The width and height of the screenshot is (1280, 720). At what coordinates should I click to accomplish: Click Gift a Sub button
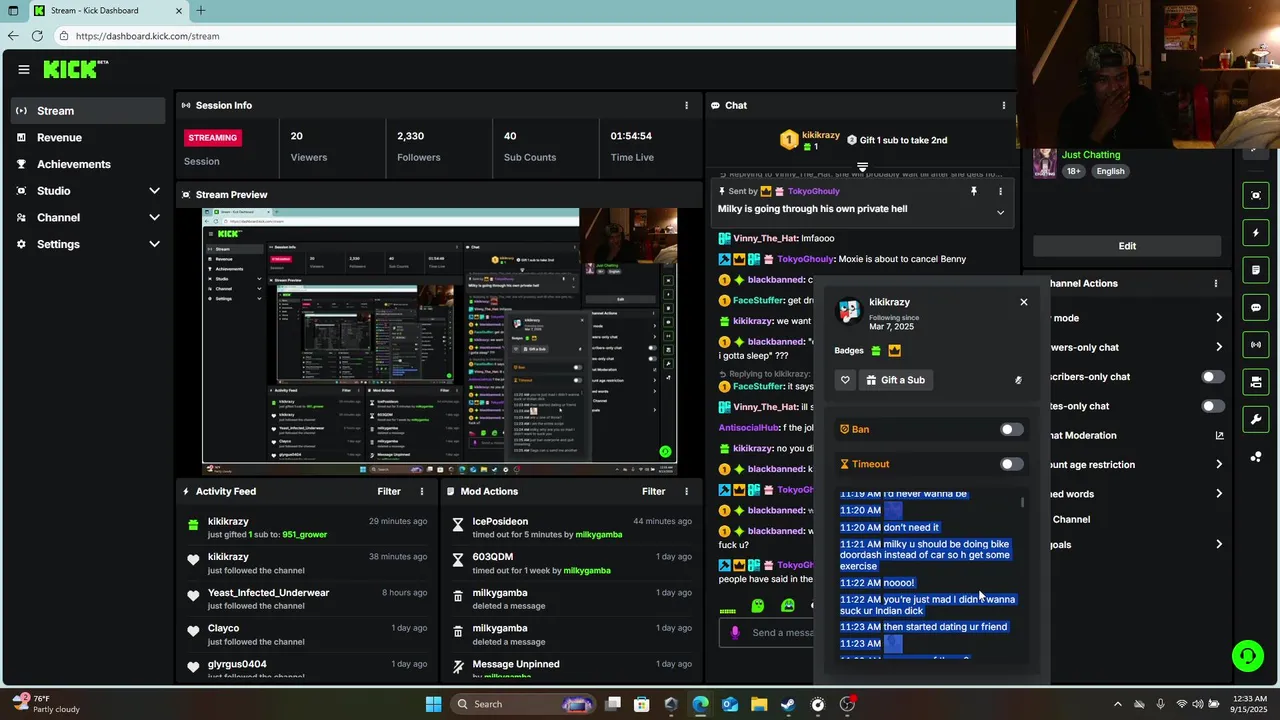[x=895, y=380]
